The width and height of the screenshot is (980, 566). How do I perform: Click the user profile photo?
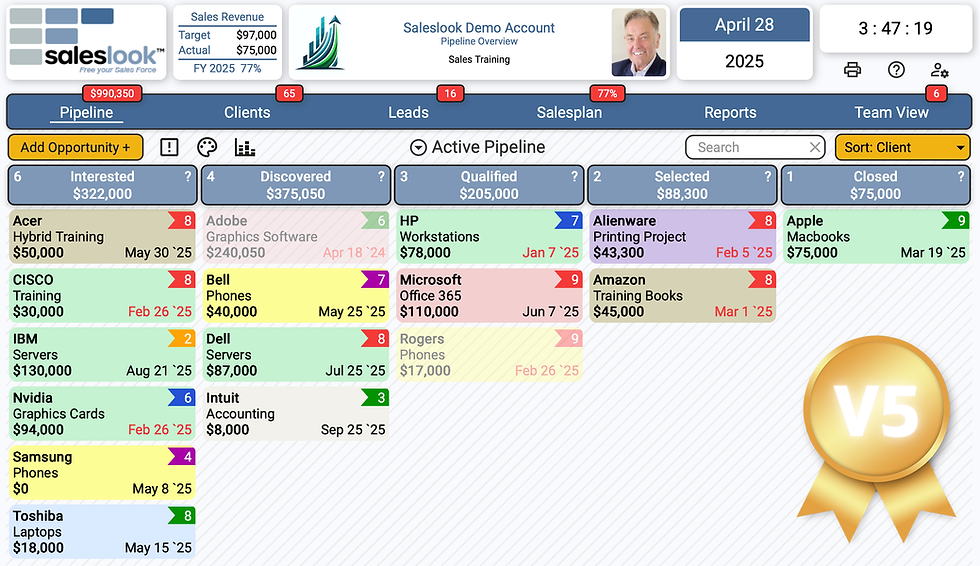(639, 42)
